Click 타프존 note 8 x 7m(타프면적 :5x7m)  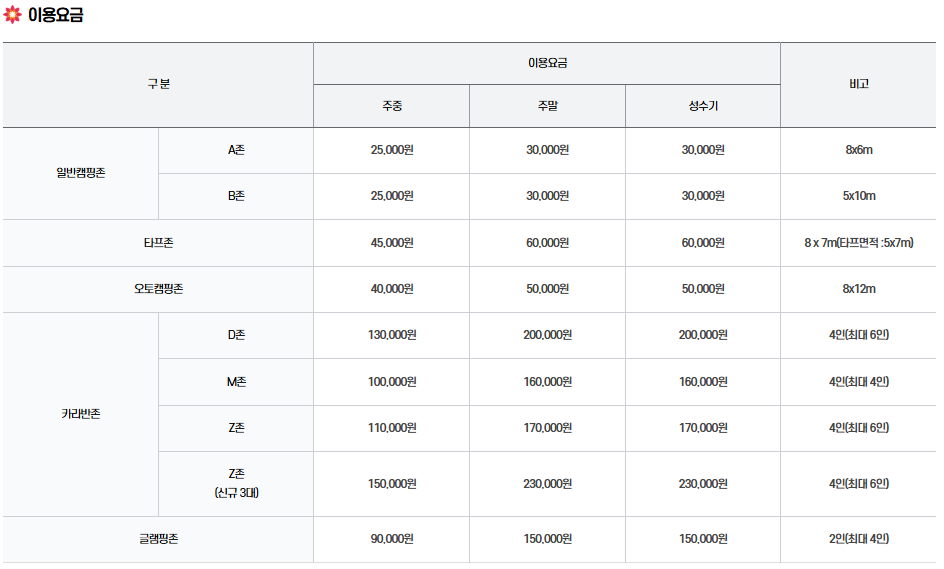pyautogui.click(x=859, y=243)
